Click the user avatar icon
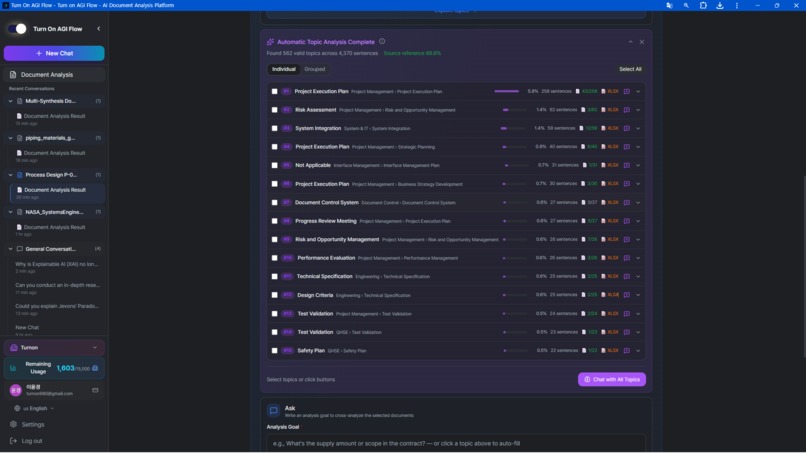The image size is (806, 453). point(15,390)
